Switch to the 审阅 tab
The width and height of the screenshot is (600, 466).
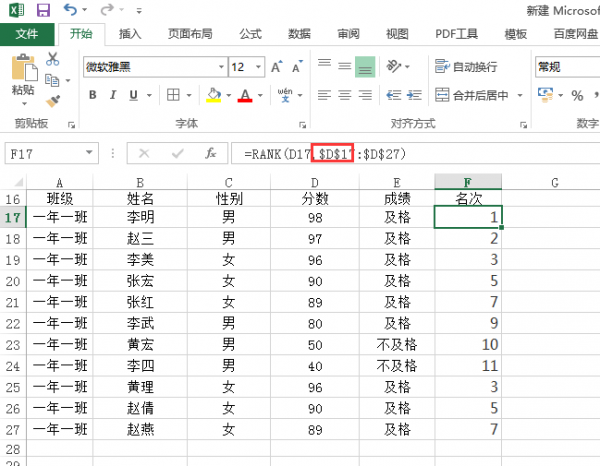point(348,34)
